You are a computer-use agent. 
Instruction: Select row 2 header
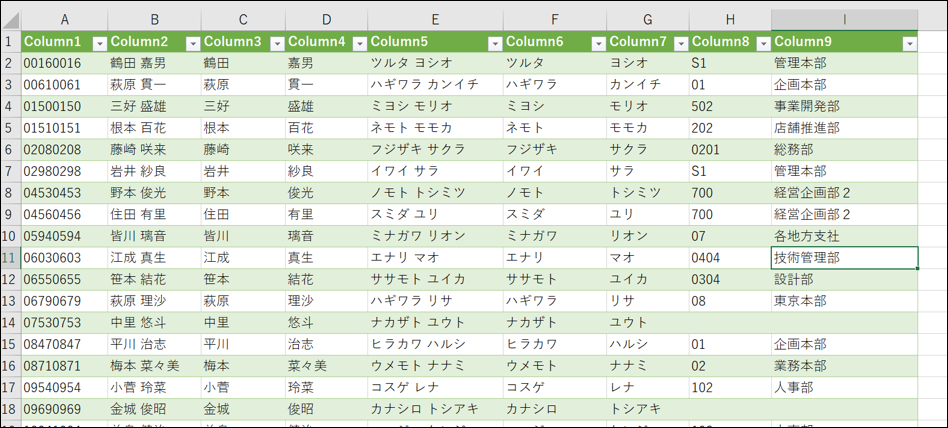click(10, 63)
